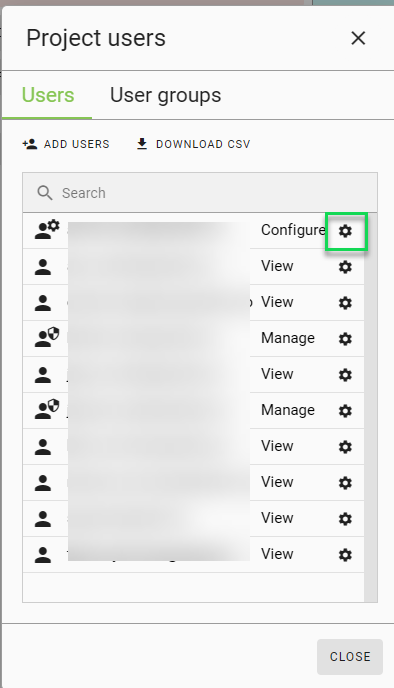The image size is (394, 688).
Task: Click the person icon in last row
Action: point(43,555)
